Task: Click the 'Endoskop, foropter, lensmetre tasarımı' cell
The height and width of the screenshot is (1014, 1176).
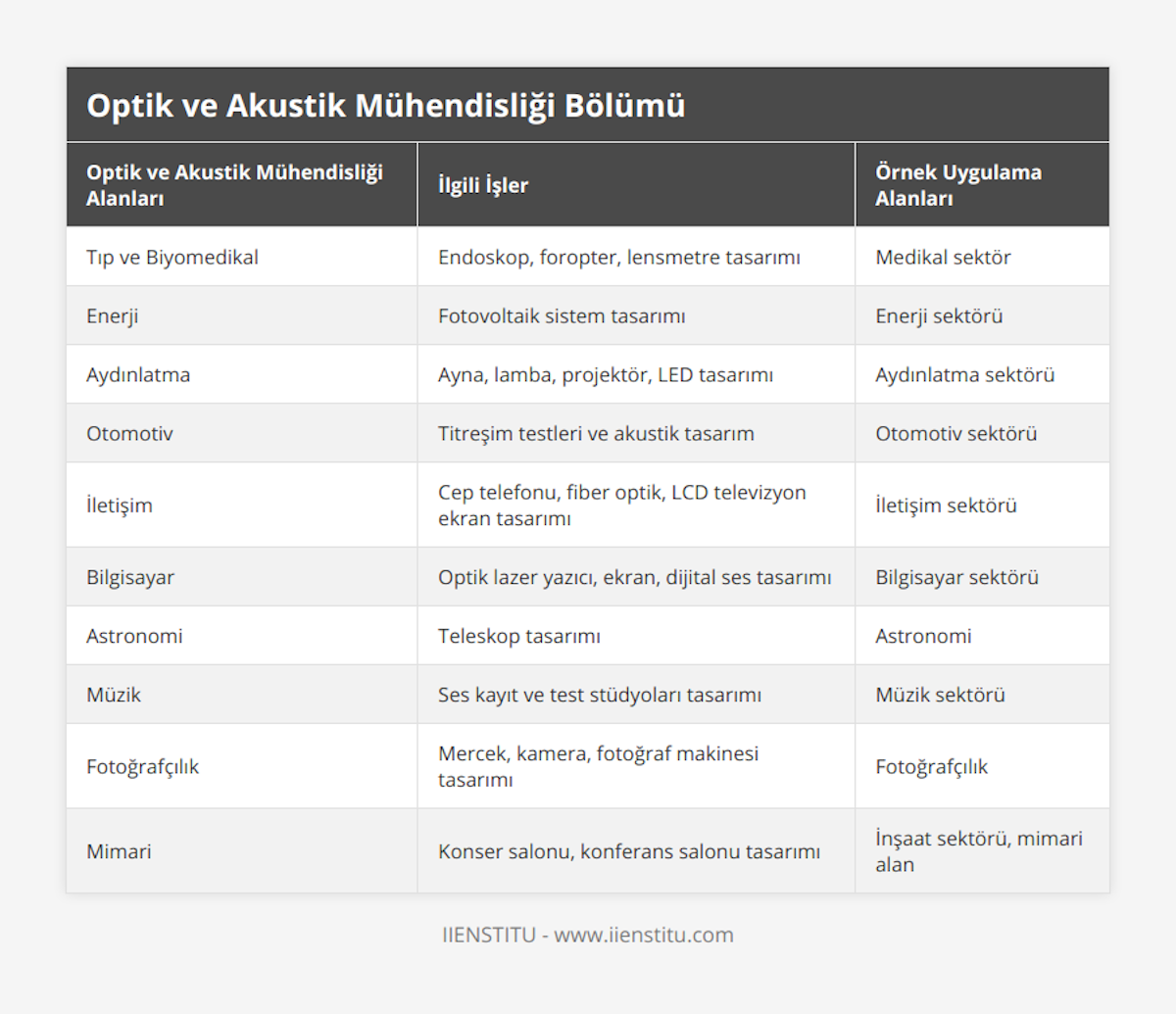Action: coord(618,258)
